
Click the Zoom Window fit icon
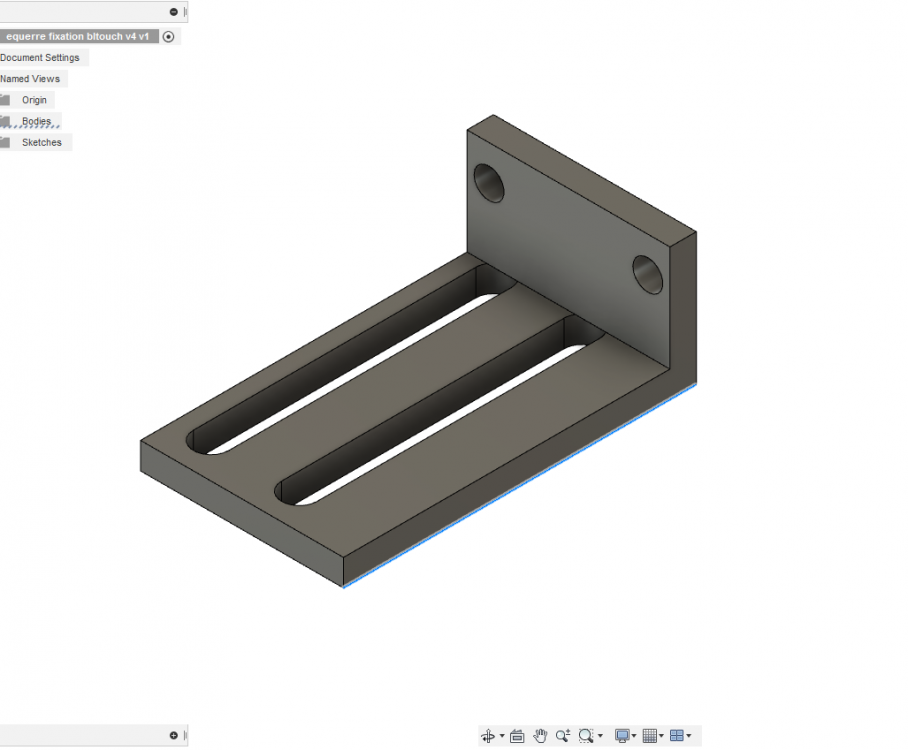tap(586, 736)
